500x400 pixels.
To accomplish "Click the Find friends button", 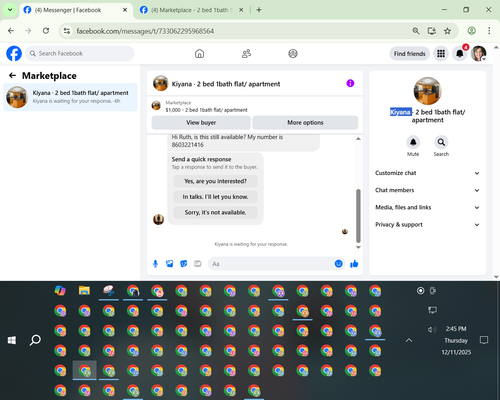I will coord(410,54).
